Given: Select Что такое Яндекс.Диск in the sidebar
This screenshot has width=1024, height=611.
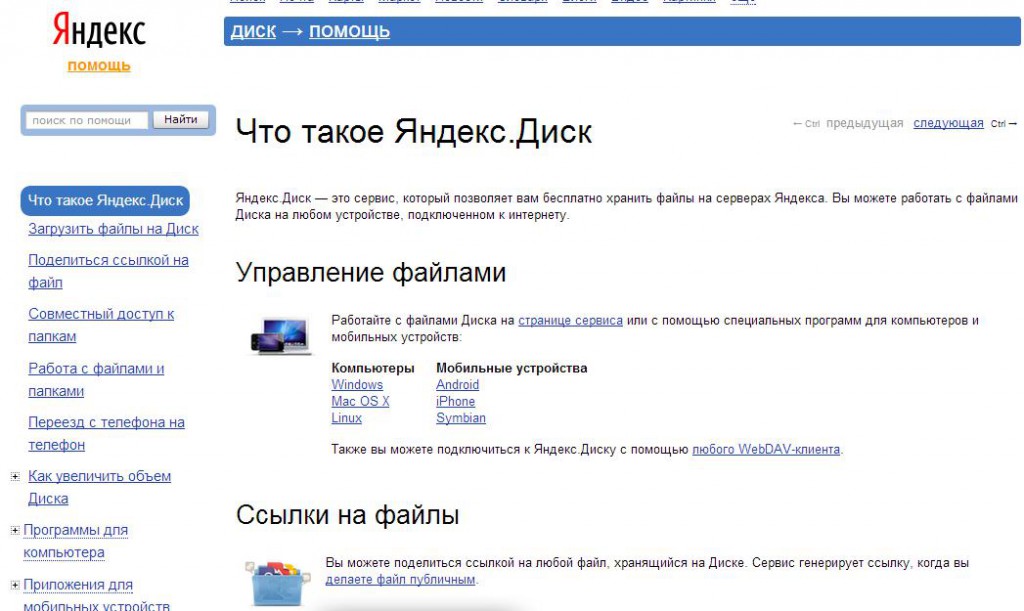Looking at the screenshot, I should pos(105,200).
